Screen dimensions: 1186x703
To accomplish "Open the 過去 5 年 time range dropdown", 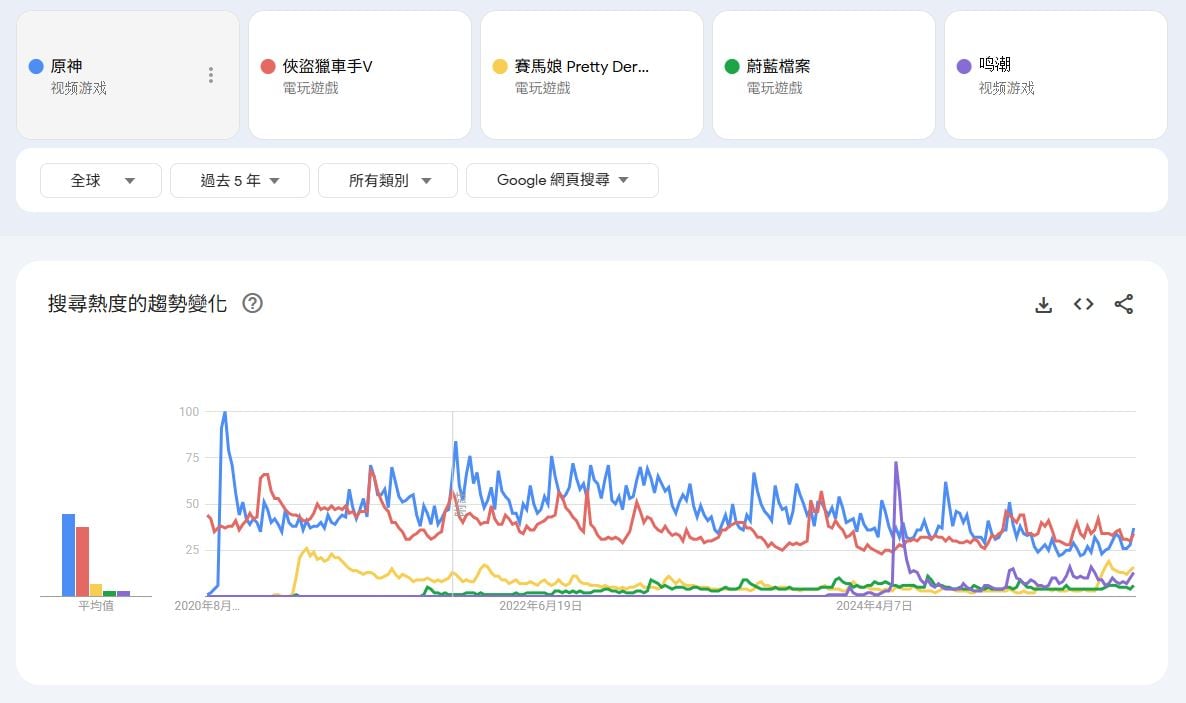I will [240, 181].
